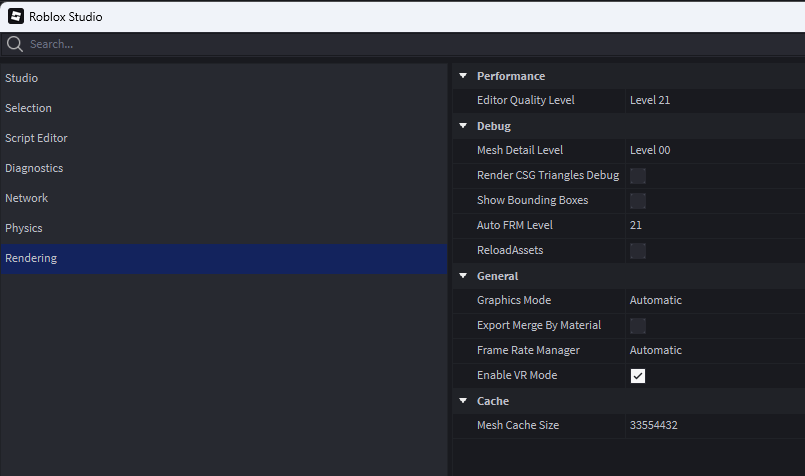Viewport: 805px width, 476px height.
Task: Open Frame Rate Manager dropdown set to Automatic
Action: click(715, 350)
